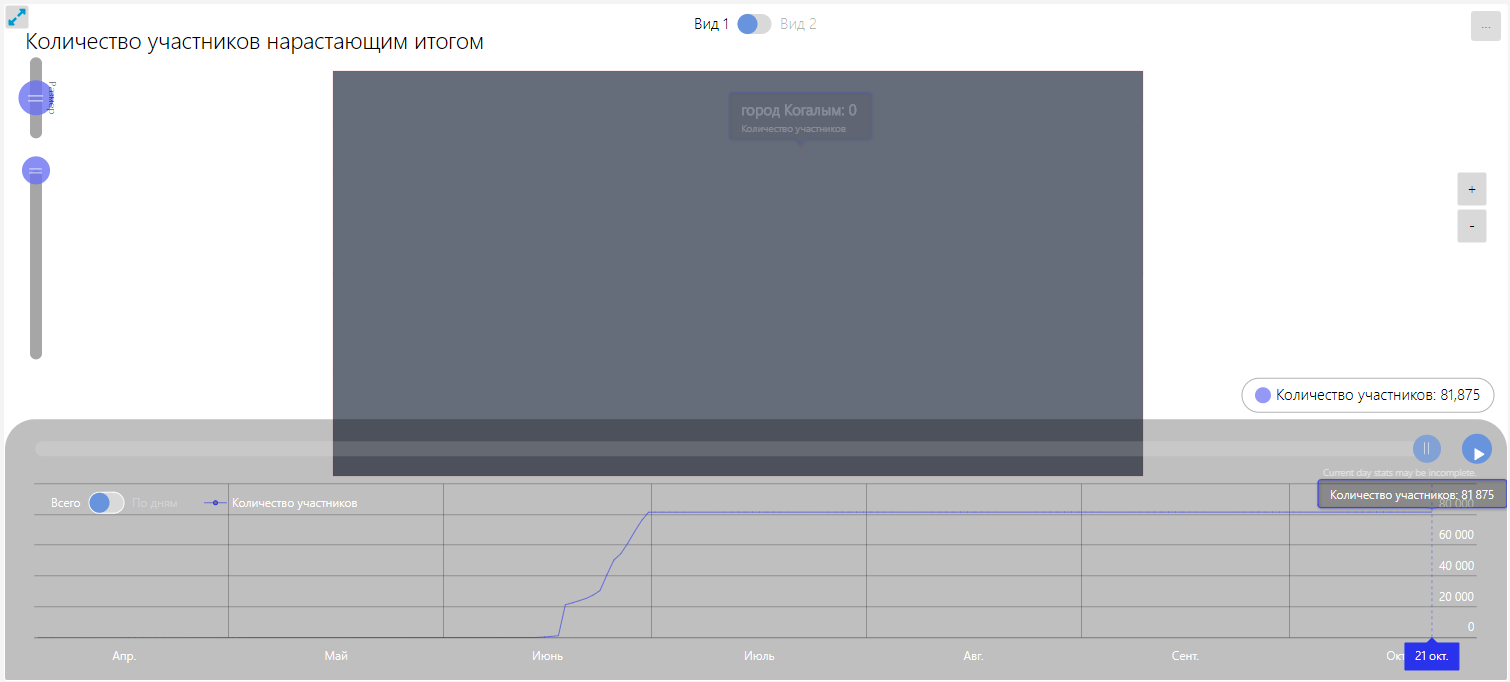Click the Количество участников: 81 875 chart tooltip

[x=1411, y=494]
